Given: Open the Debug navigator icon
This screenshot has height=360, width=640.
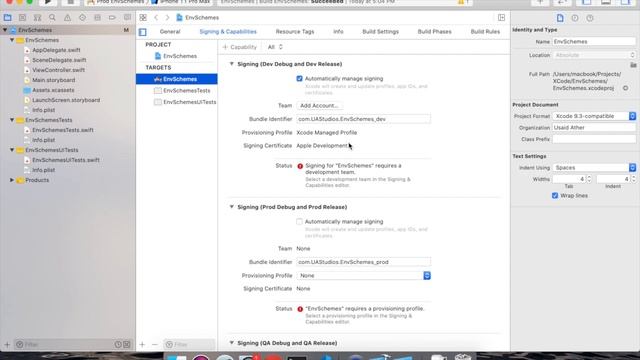Looking at the screenshot, I should [97, 18].
